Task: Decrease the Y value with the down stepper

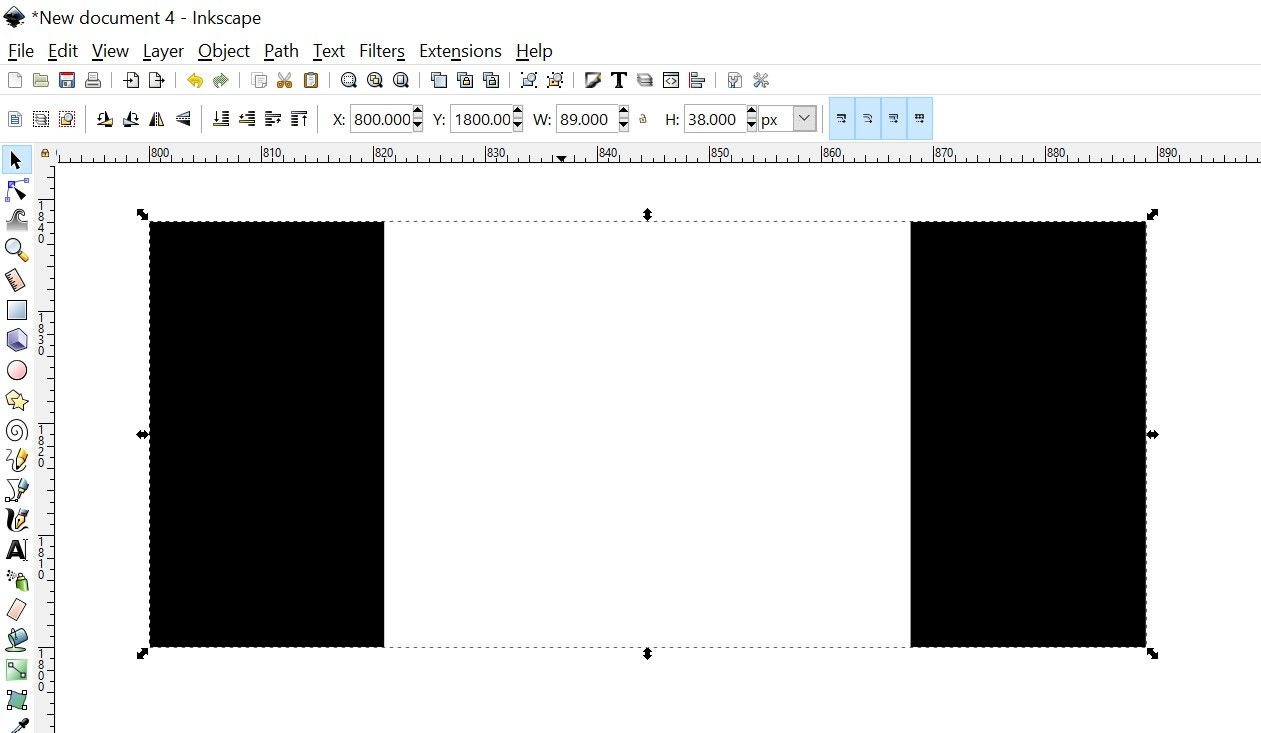Action: click(x=517, y=125)
